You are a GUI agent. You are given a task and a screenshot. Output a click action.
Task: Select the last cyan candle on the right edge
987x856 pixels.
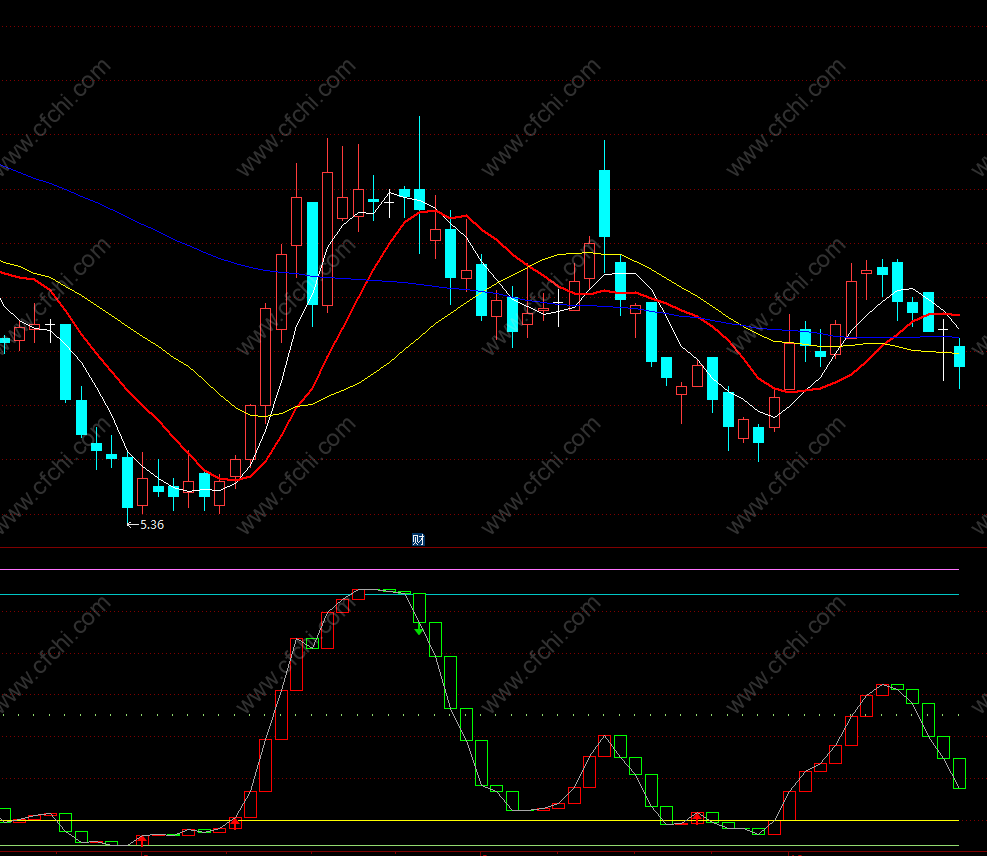click(x=959, y=357)
